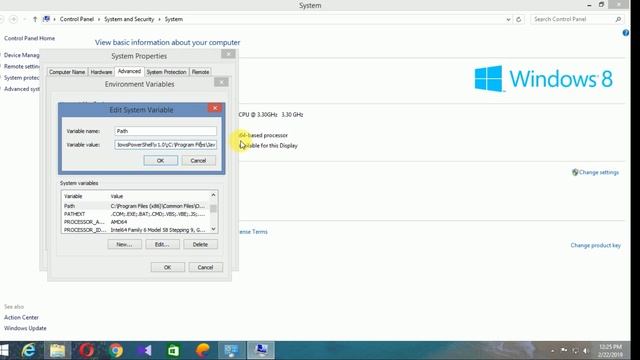Close the System Properties dialog
This screenshot has height=360, width=640.
click(228, 54)
